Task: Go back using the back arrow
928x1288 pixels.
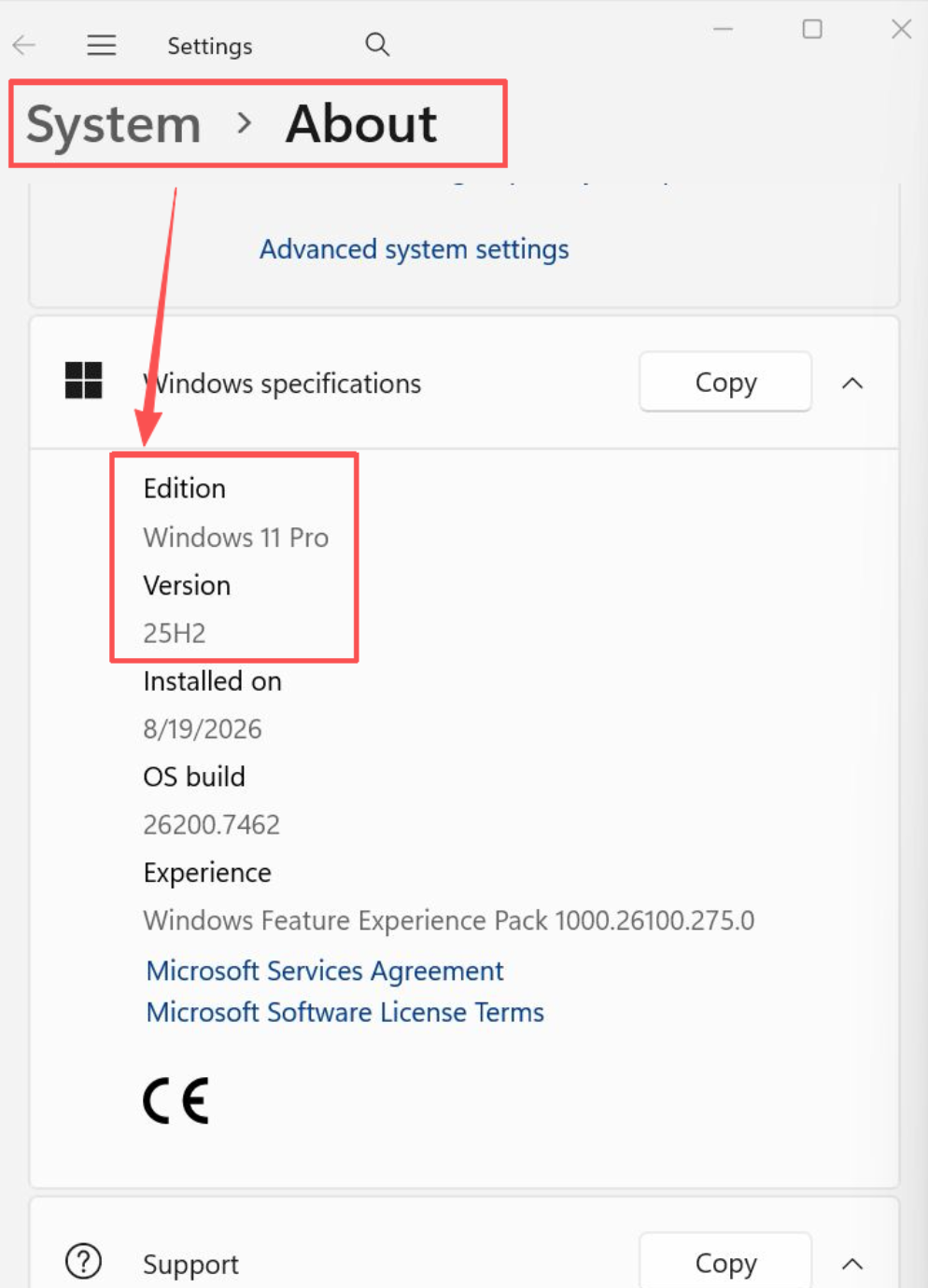Action: coord(24,45)
